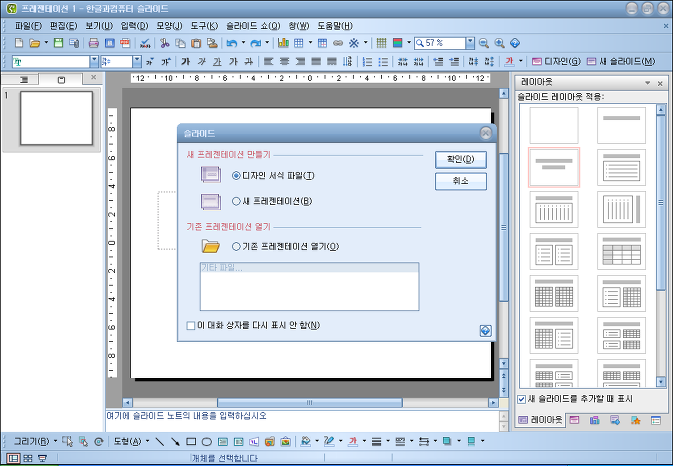Open the 슬라이드 쇼(Q) menu
The width and height of the screenshot is (673, 466).
(253, 26)
